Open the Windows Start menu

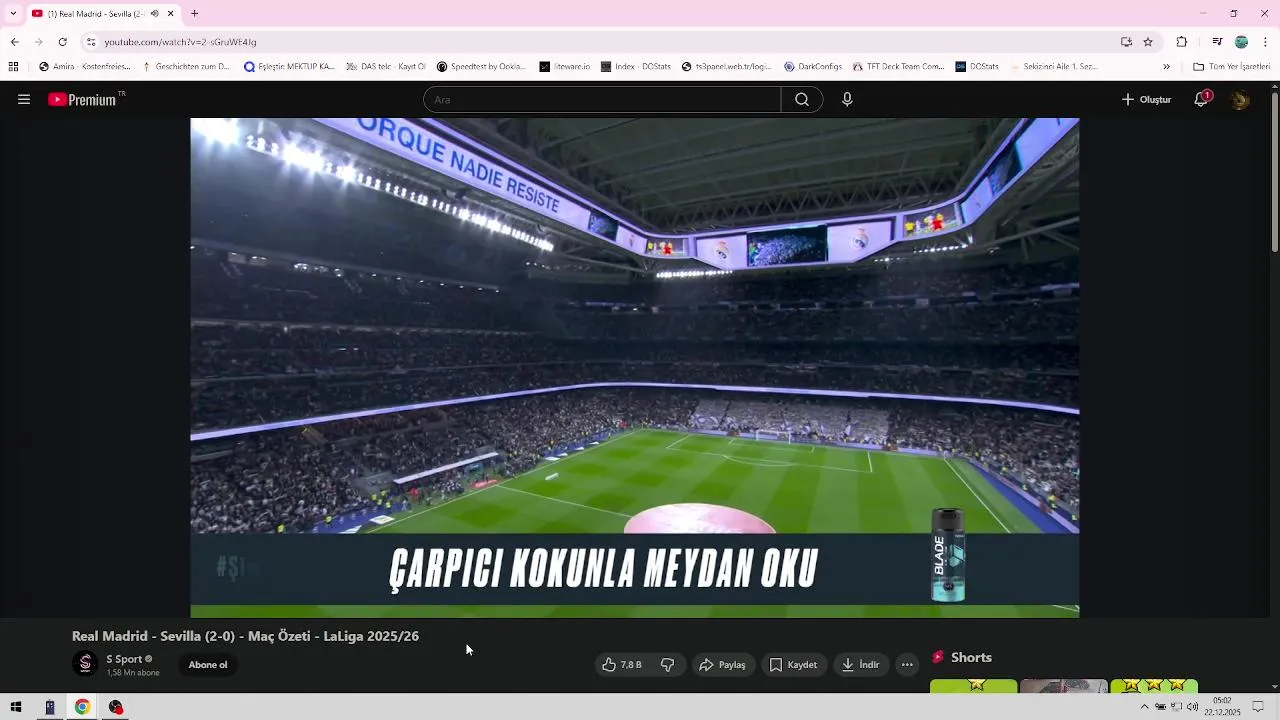coord(16,707)
